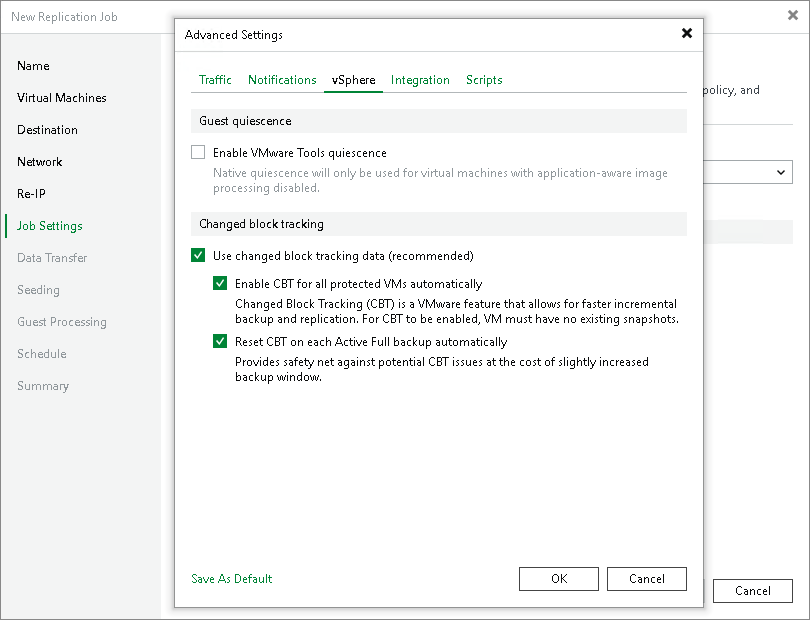810x620 pixels.
Task: Click the Summary wizard step
Action: (43, 386)
